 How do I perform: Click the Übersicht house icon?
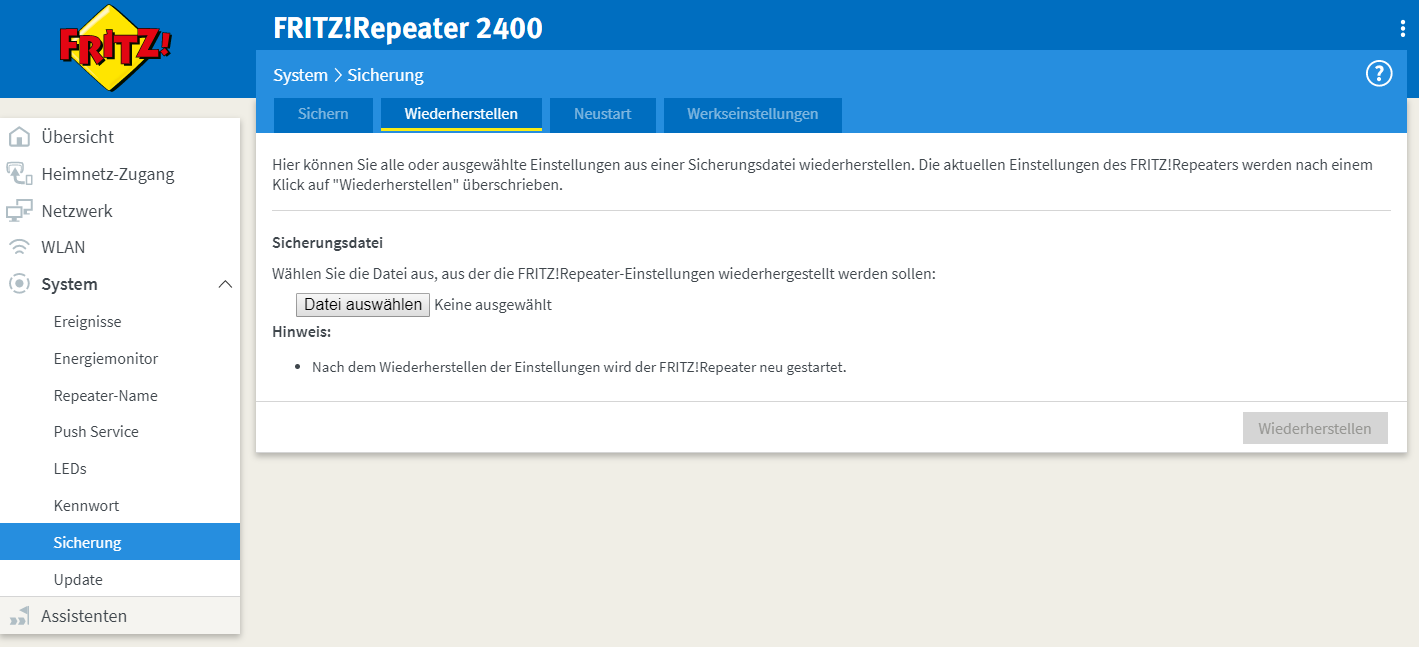pos(19,137)
